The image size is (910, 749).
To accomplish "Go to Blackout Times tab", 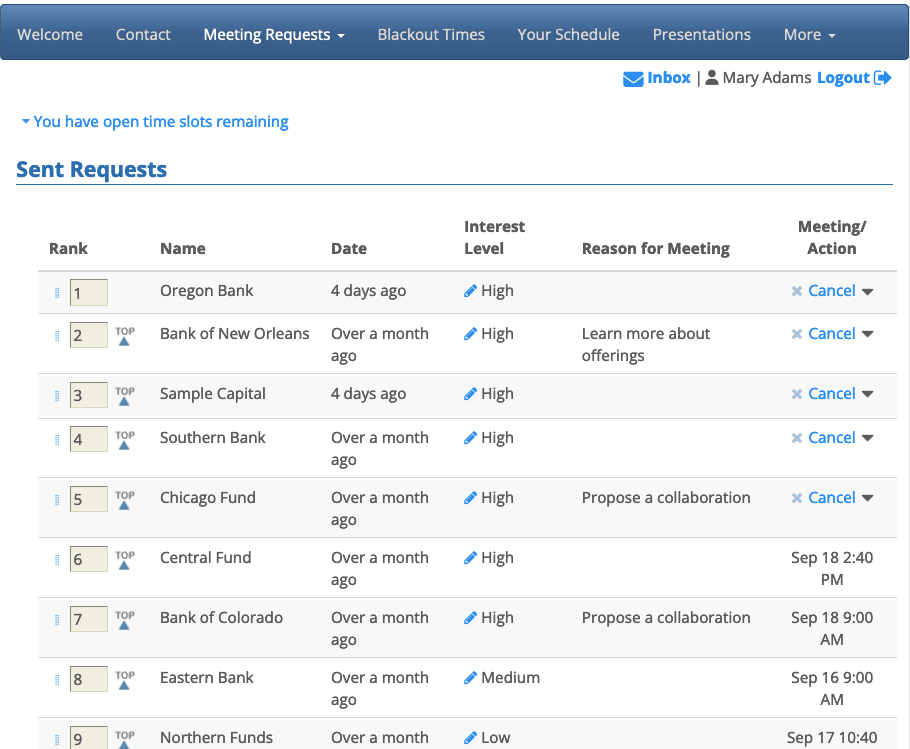I will pos(431,34).
